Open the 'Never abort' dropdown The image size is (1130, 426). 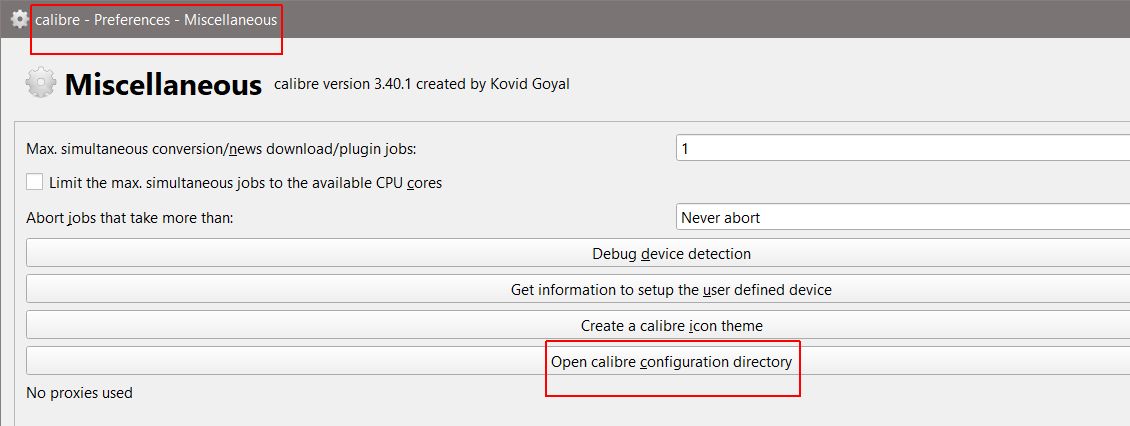[x=902, y=217]
